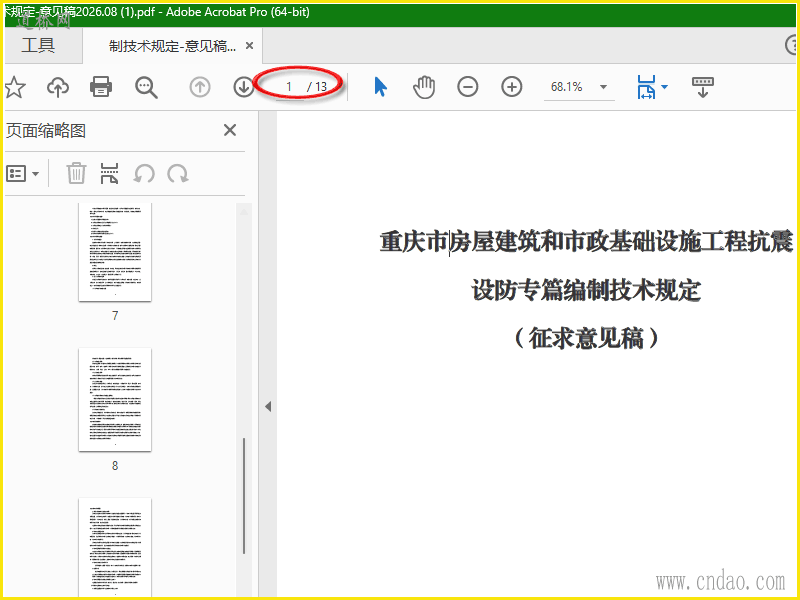Click the page 8 number label
800x600 pixels.
(x=115, y=466)
